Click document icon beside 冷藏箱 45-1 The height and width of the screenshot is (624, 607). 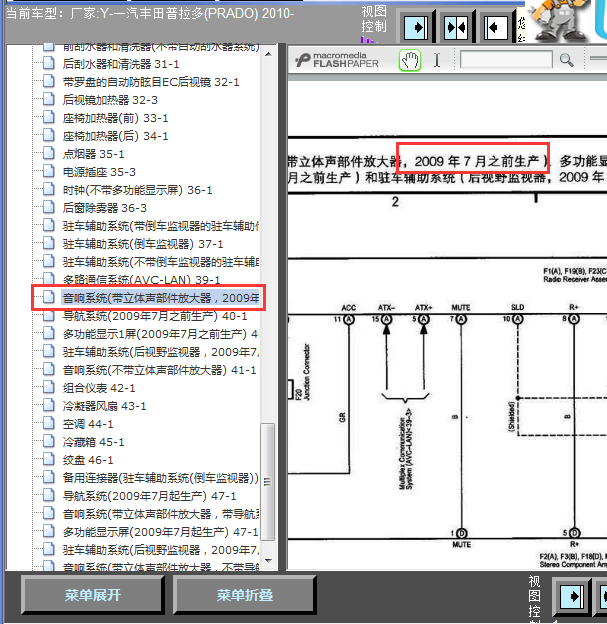pyautogui.click(x=49, y=441)
